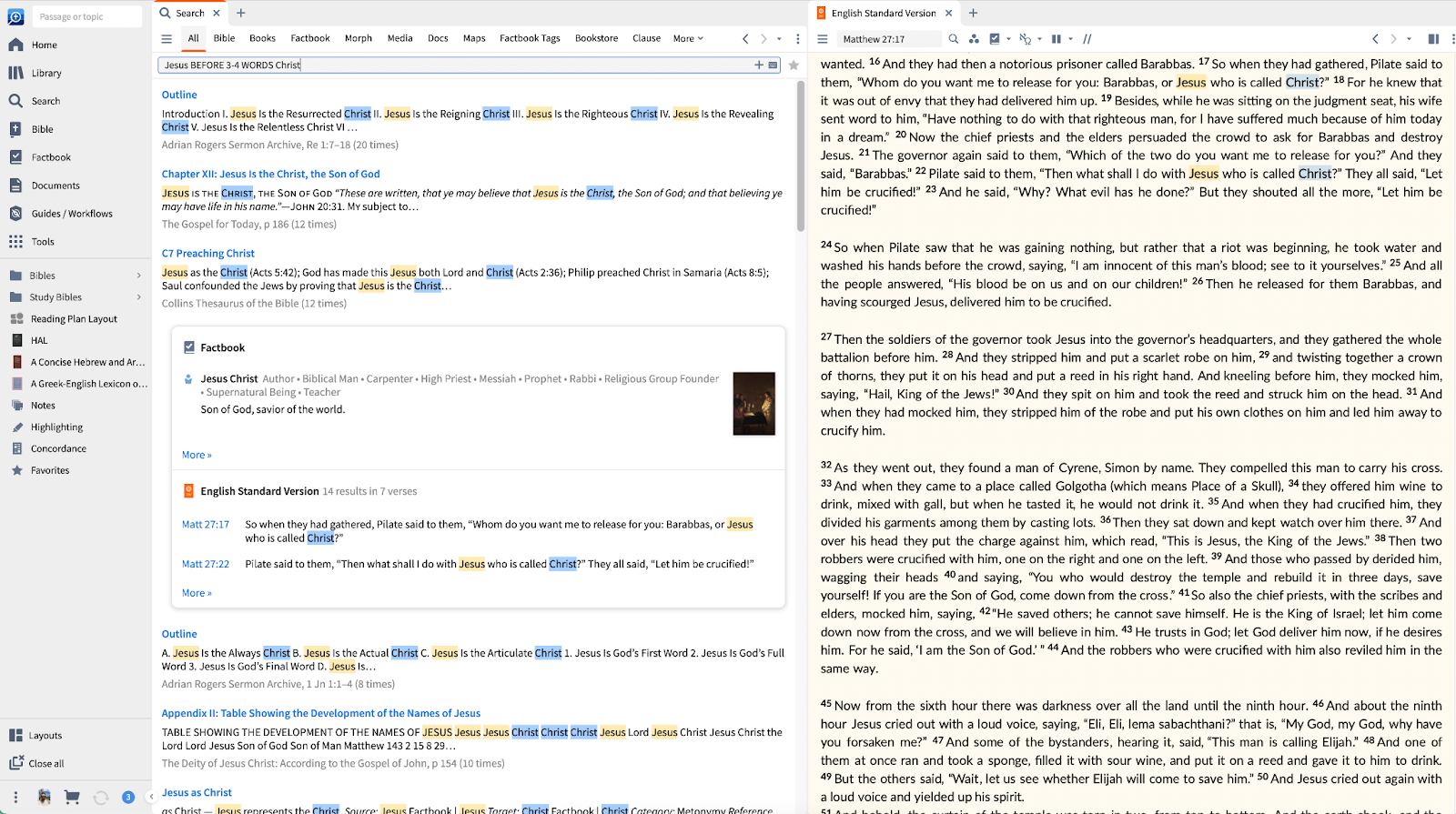Click the Passage or topic search box
The width and height of the screenshot is (1456, 814).
point(87,16)
